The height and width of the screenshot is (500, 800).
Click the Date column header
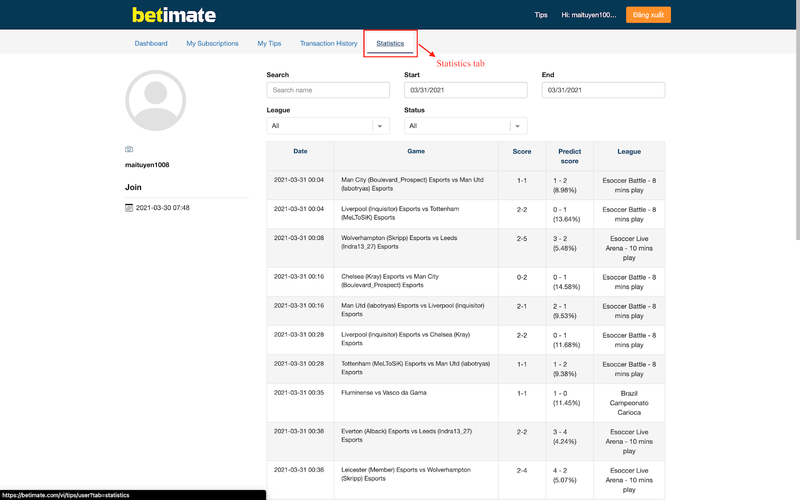pyautogui.click(x=300, y=151)
